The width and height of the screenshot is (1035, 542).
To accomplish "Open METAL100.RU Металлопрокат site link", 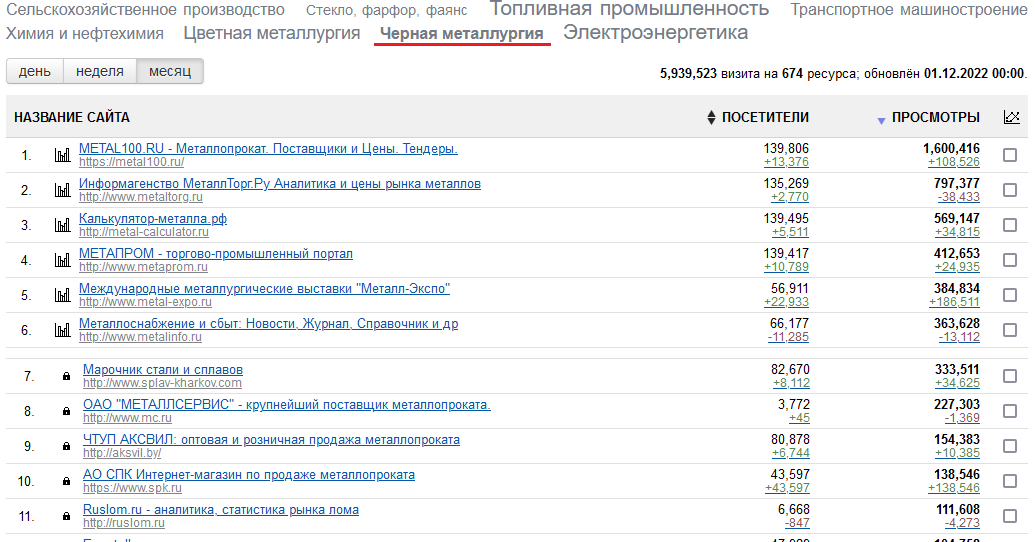I will click(268, 149).
